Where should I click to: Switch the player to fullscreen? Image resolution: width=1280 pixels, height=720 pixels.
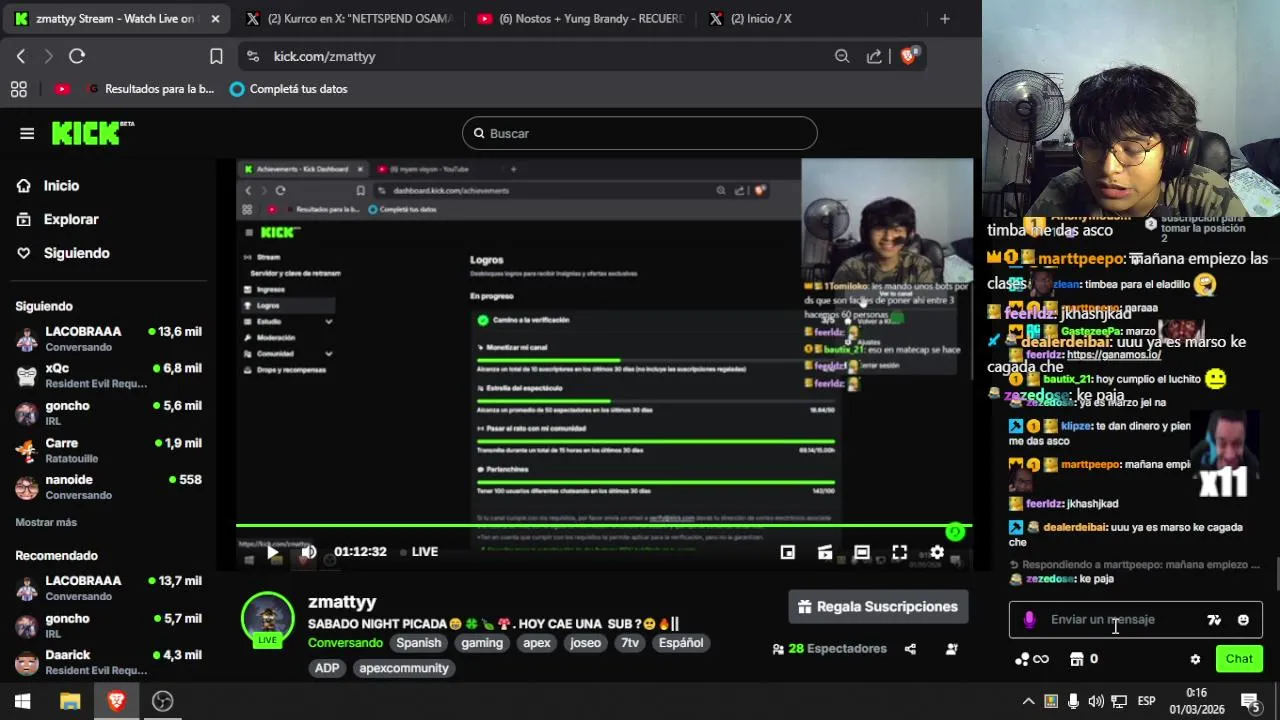click(x=900, y=552)
